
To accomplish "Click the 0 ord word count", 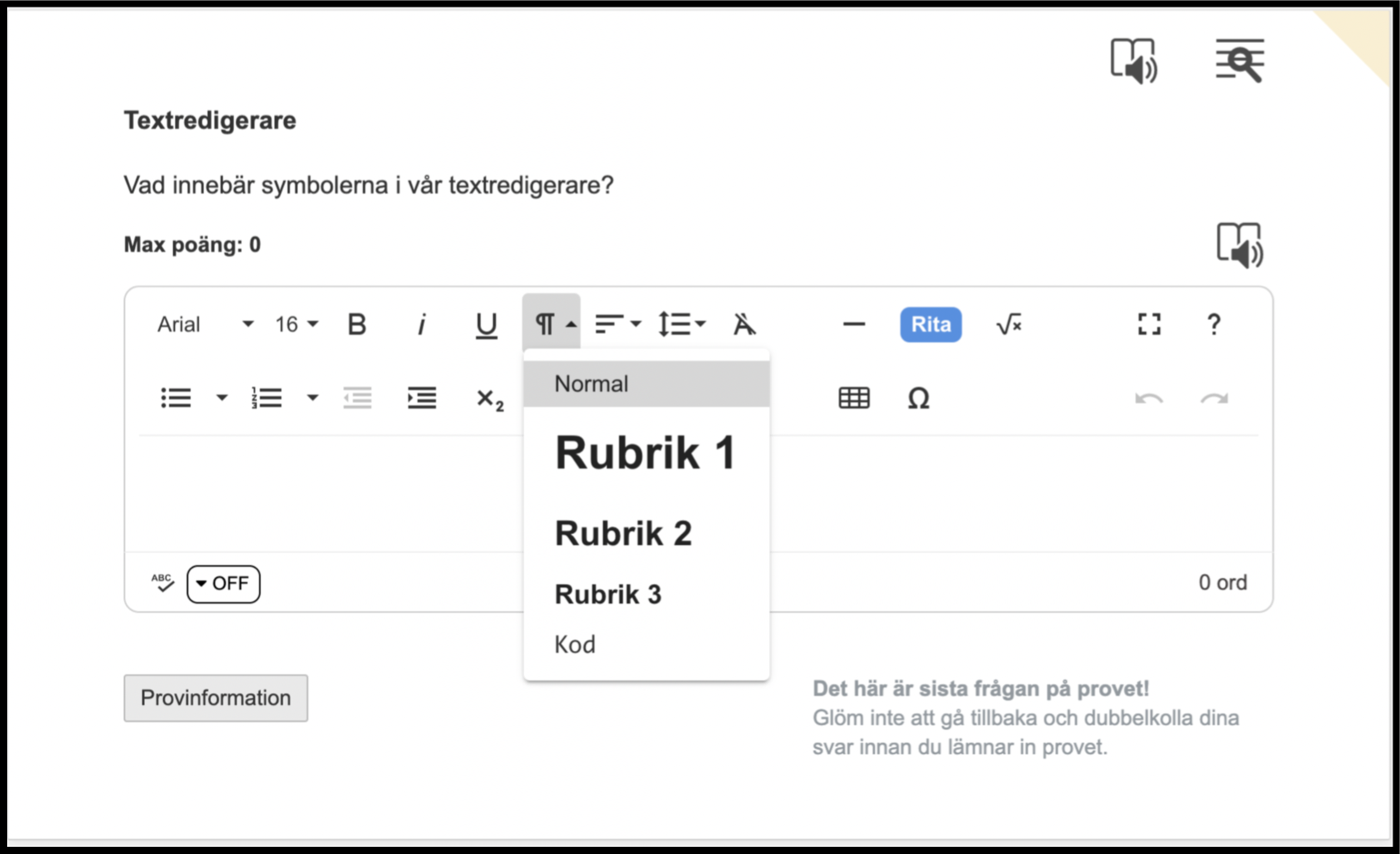I will pos(1223,582).
